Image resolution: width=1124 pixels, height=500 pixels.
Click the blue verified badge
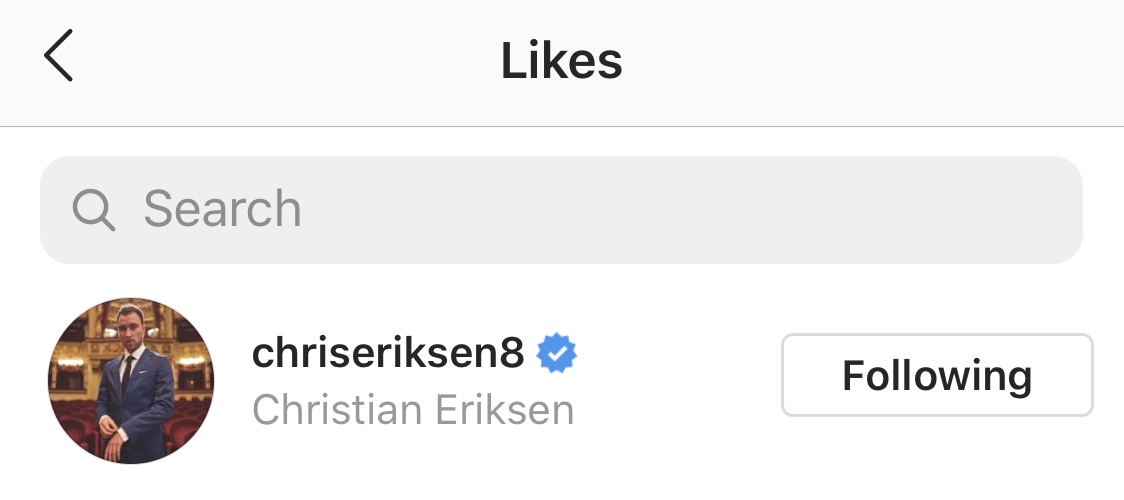(x=557, y=353)
